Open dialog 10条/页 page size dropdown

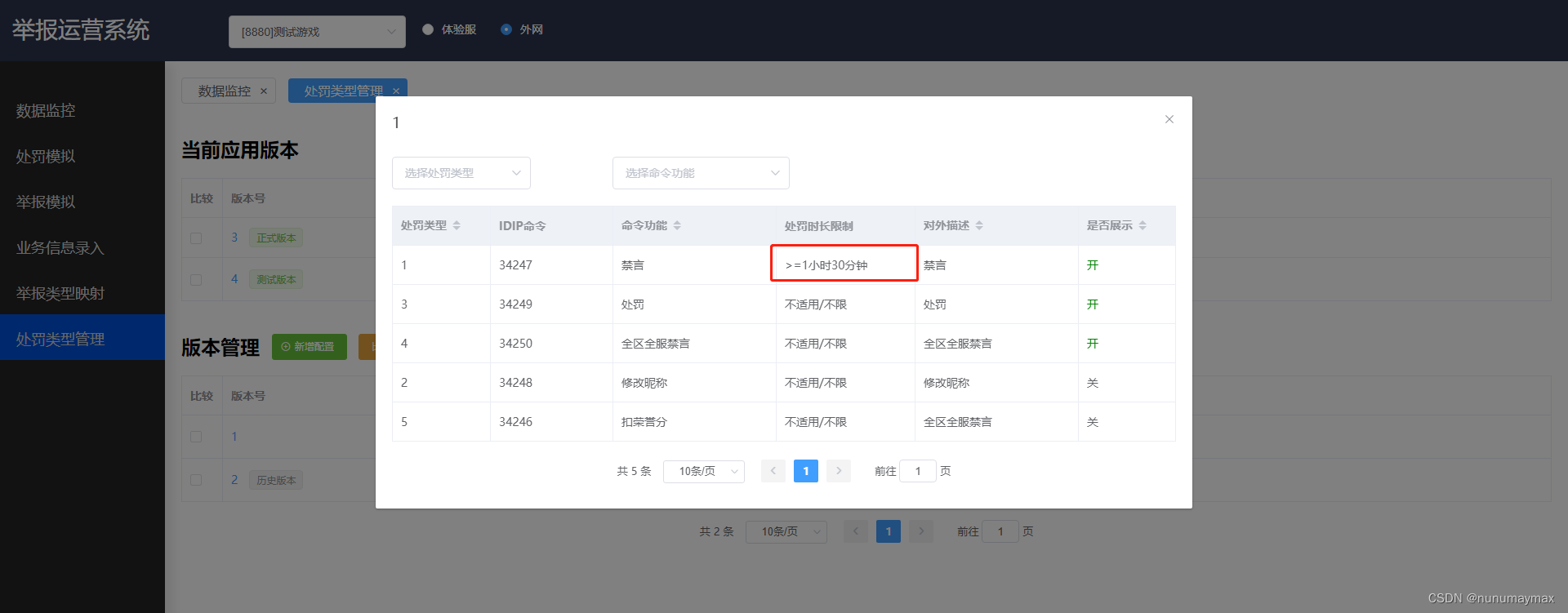click(704, 471)
